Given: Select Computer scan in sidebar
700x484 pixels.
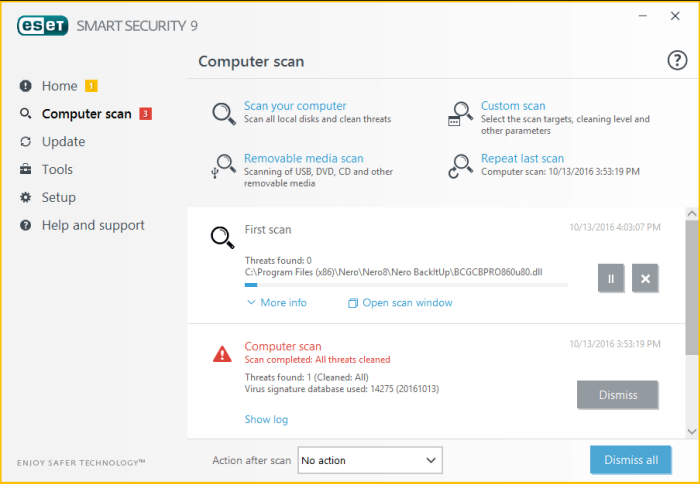Looking at the screenshot, I should pyautogui.click(x=87, y=114).
